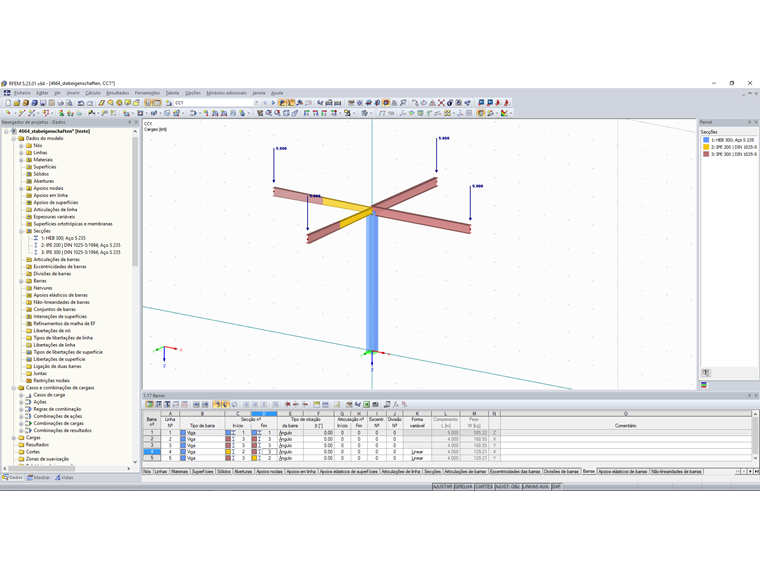Create a new model with New icon
Viewport: 760px width, 570px height.
tap(8, 103)
